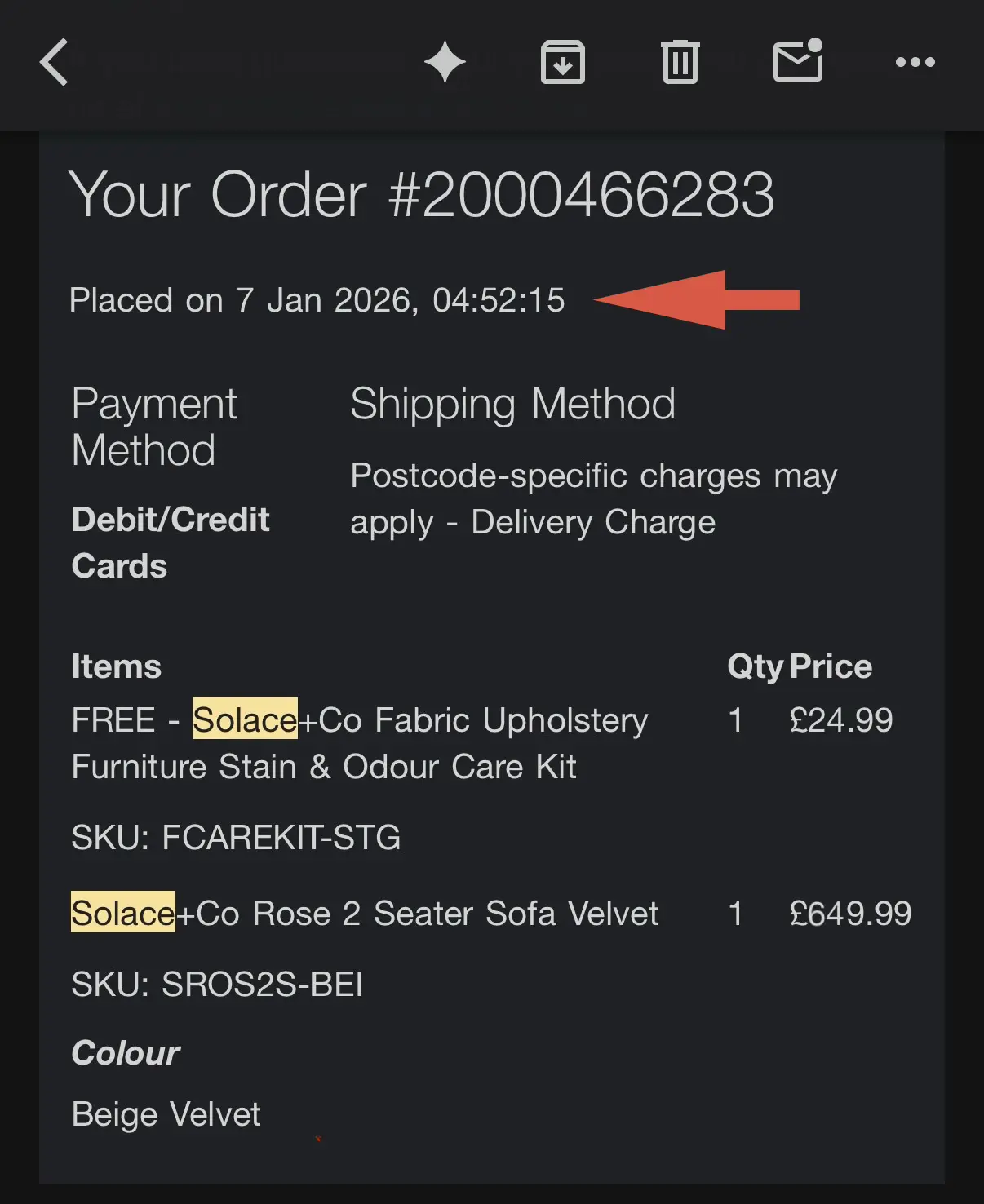Tap the £649.99 sofa price
Screen dimensions: 984x1204
[x=850, y=914]
